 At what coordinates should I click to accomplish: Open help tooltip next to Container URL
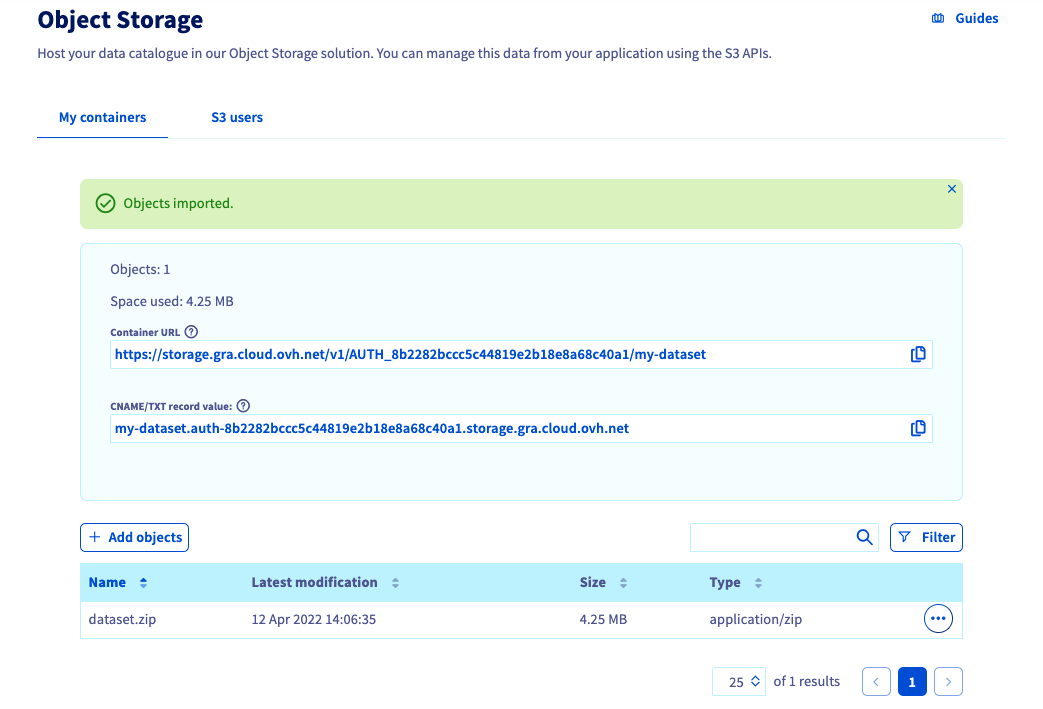(192, 332)
